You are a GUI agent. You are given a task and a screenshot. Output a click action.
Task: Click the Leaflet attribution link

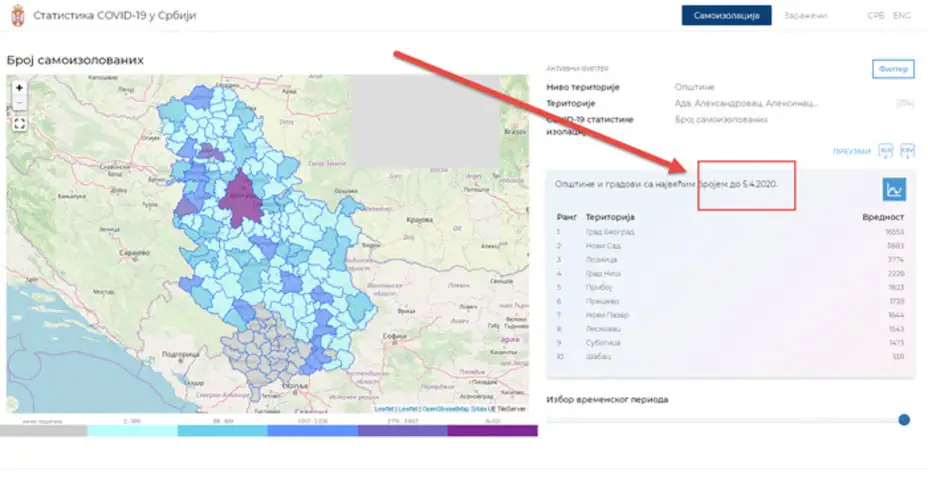pos(384,409)
